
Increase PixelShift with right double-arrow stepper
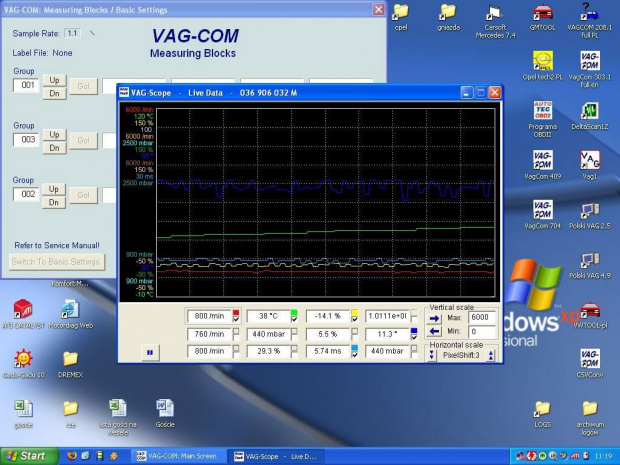point(491,355)
